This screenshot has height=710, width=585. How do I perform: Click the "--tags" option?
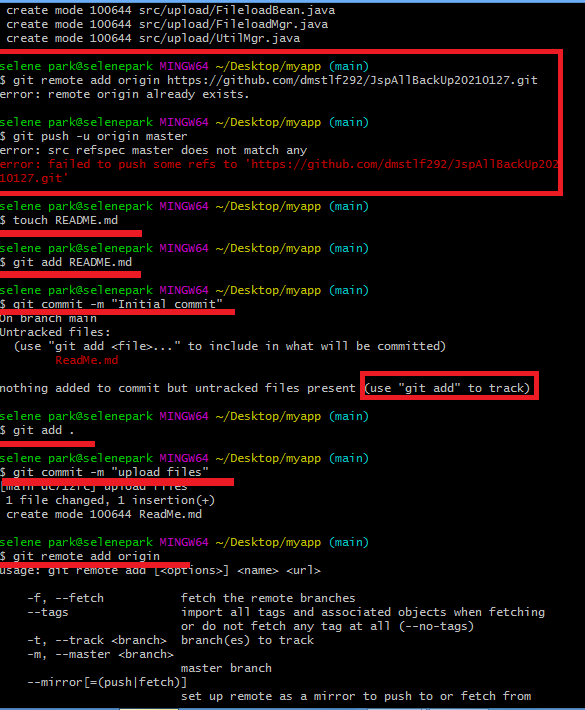pyautogui.click(x=48, y=612)
